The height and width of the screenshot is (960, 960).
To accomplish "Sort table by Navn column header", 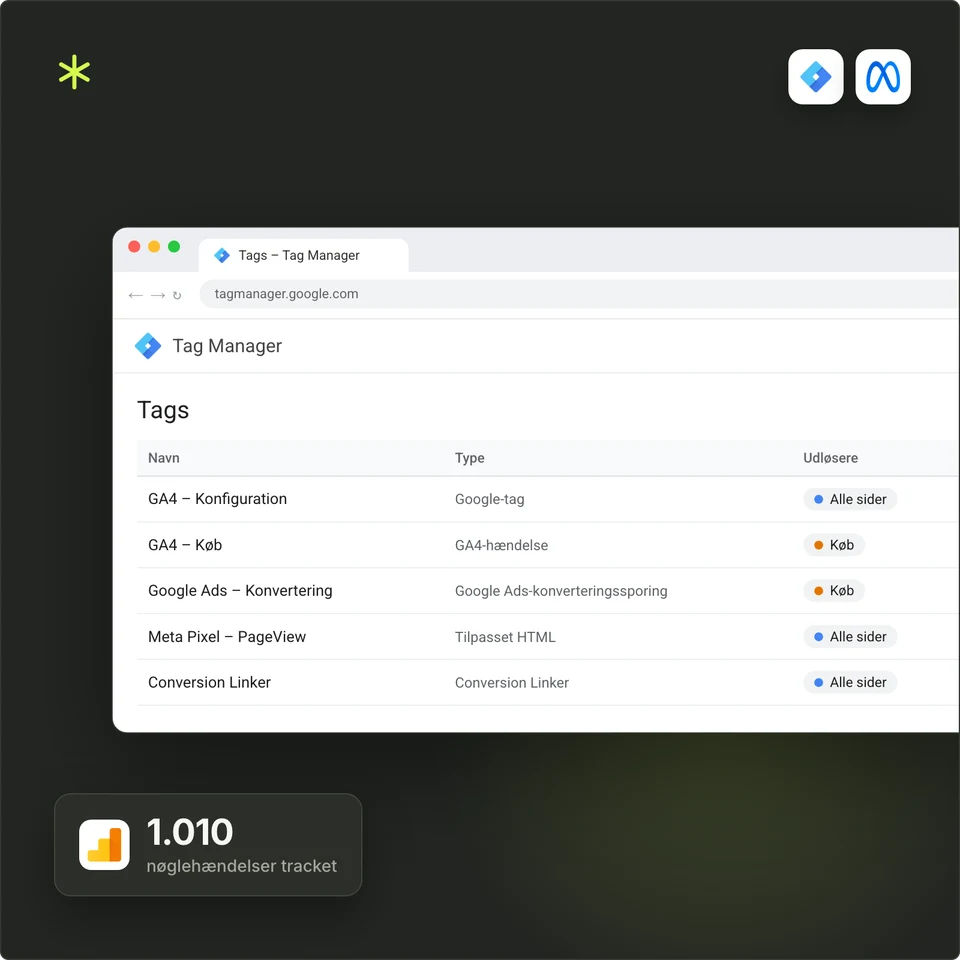I will tap(163, 458).
